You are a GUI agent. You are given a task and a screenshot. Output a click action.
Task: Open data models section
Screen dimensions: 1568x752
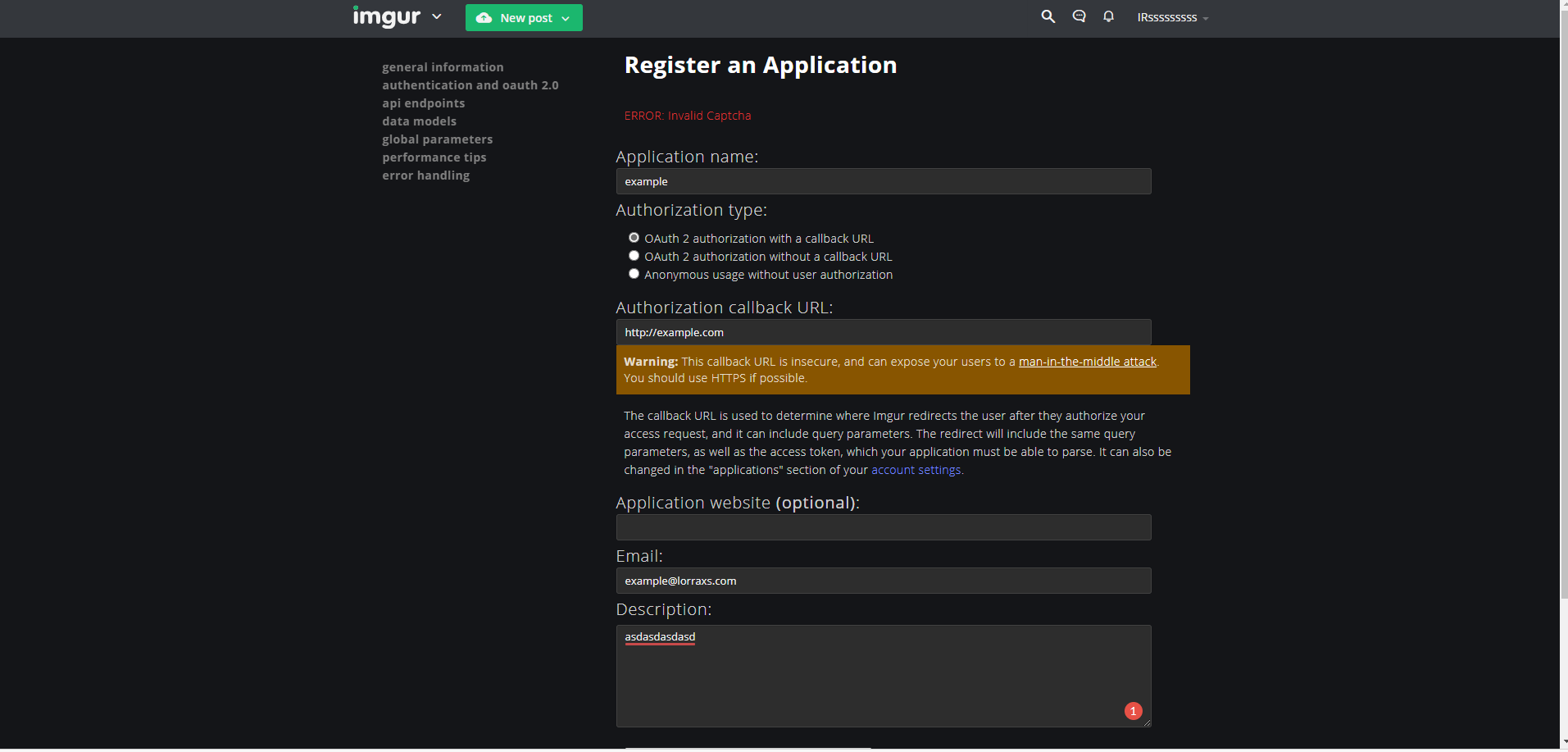coord(419,121)
